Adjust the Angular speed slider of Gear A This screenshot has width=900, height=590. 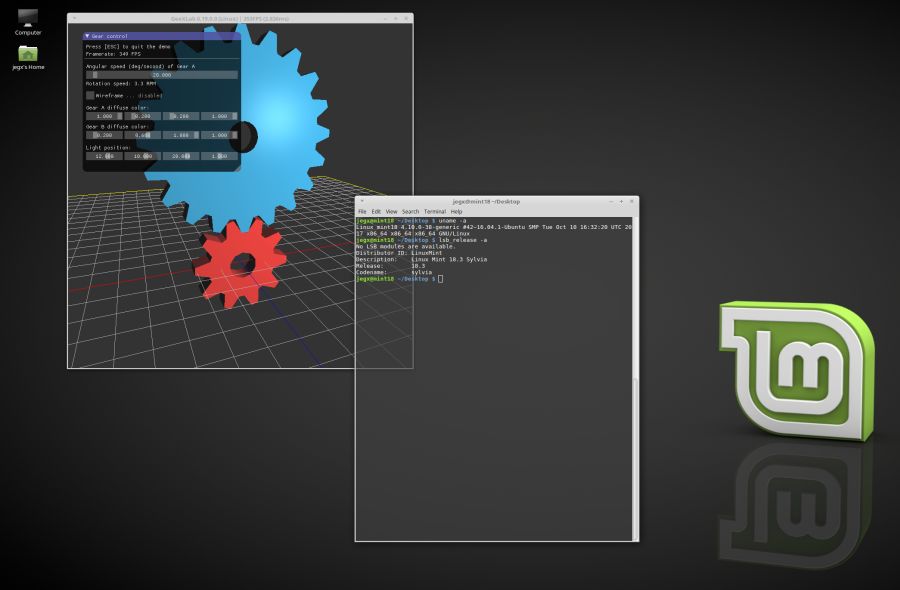[x=161, y=75]
